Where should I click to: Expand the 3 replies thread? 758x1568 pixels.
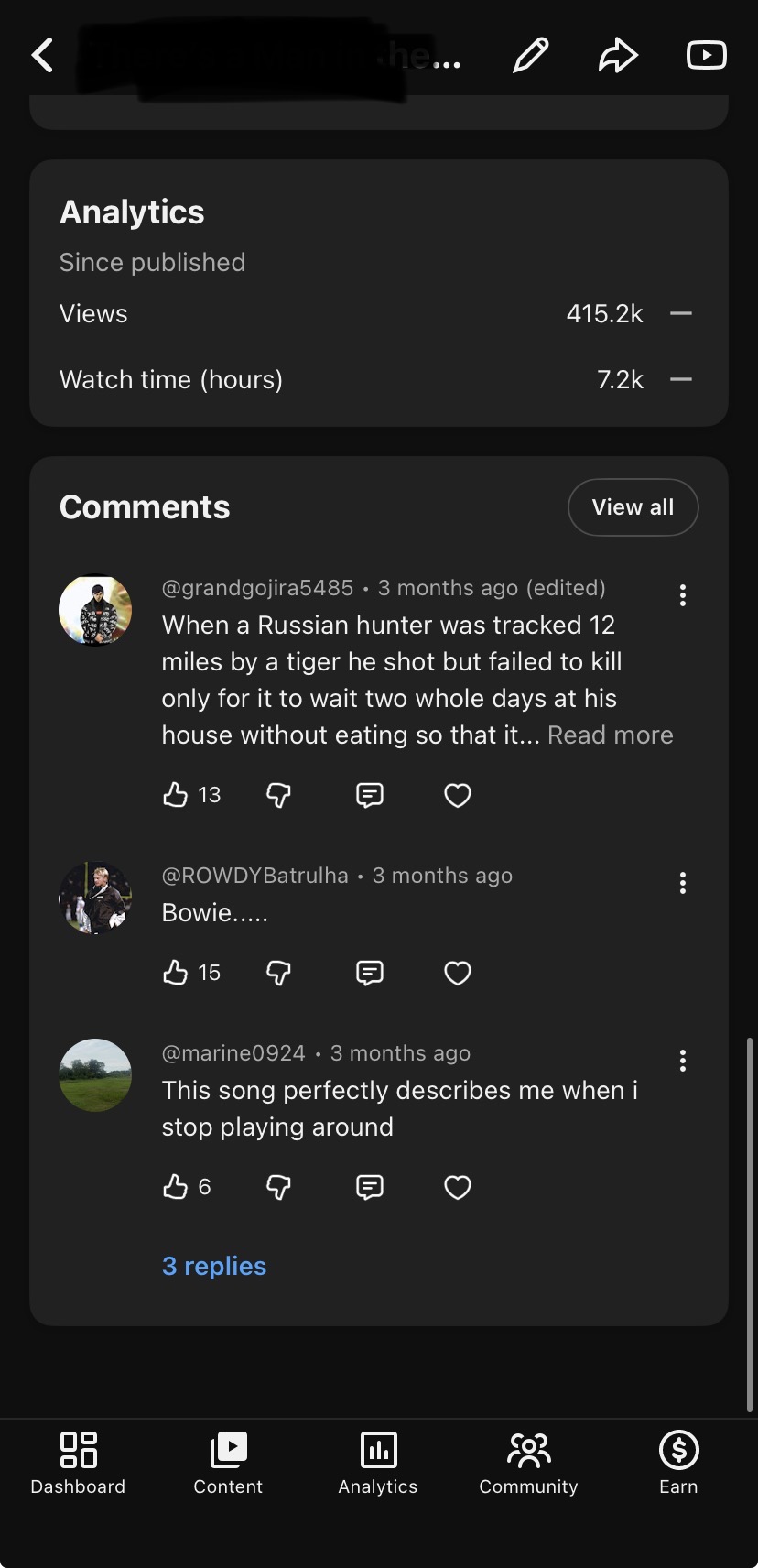[214, 1266]
